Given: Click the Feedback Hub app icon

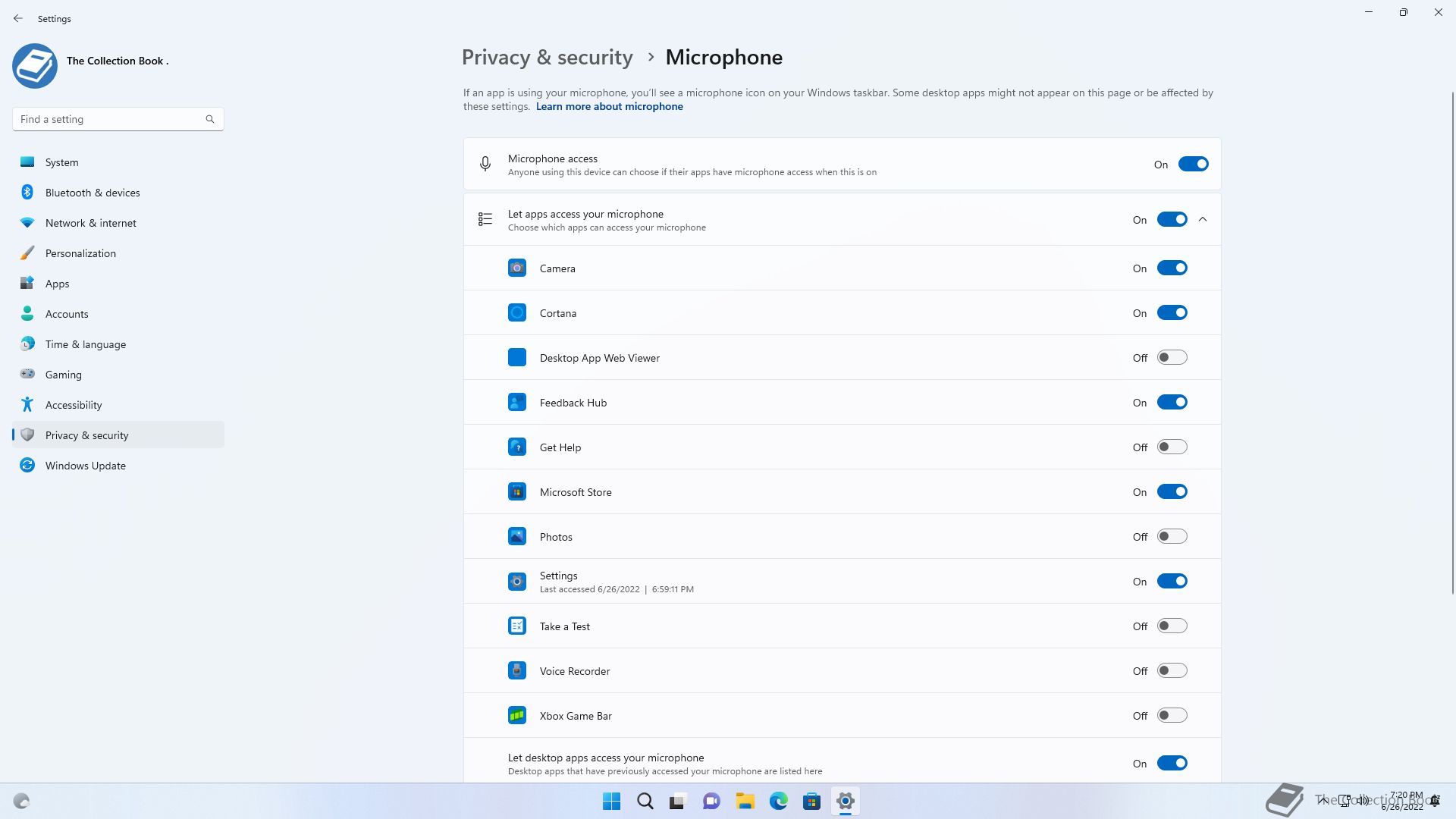Looking at the screenshot, I should pos(517,403).
